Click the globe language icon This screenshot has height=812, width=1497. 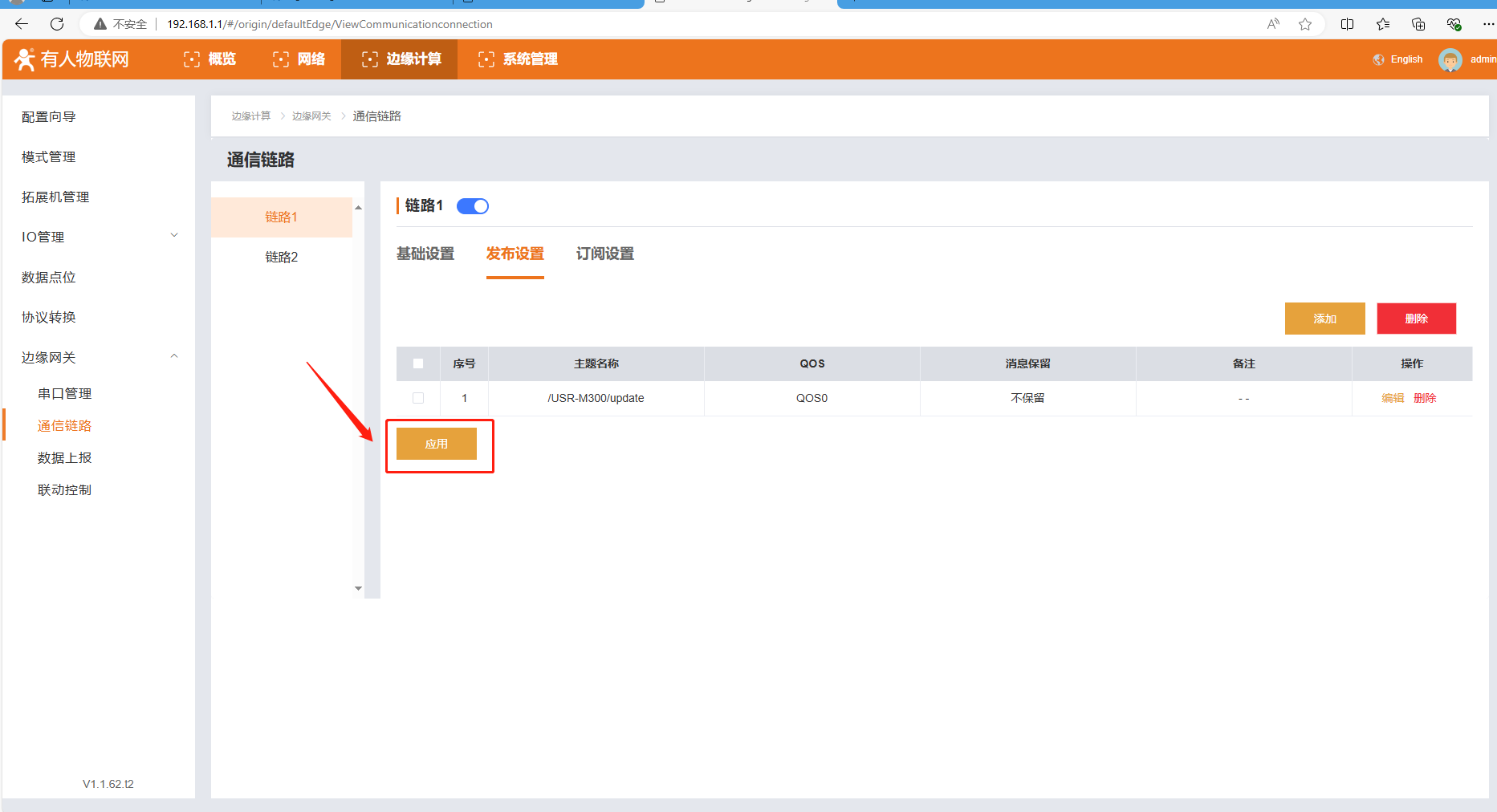[x=1378, y=59]
